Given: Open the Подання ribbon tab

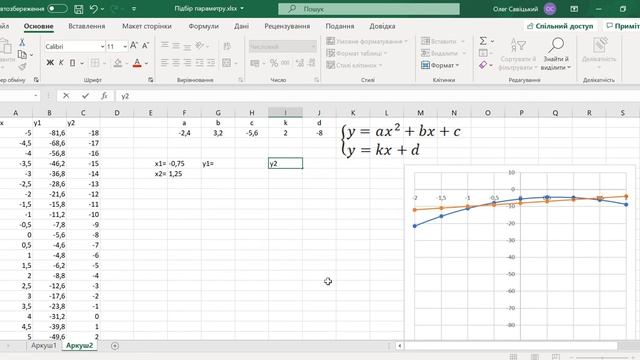Looking at the screenshot, I should (x=340, y=26).
